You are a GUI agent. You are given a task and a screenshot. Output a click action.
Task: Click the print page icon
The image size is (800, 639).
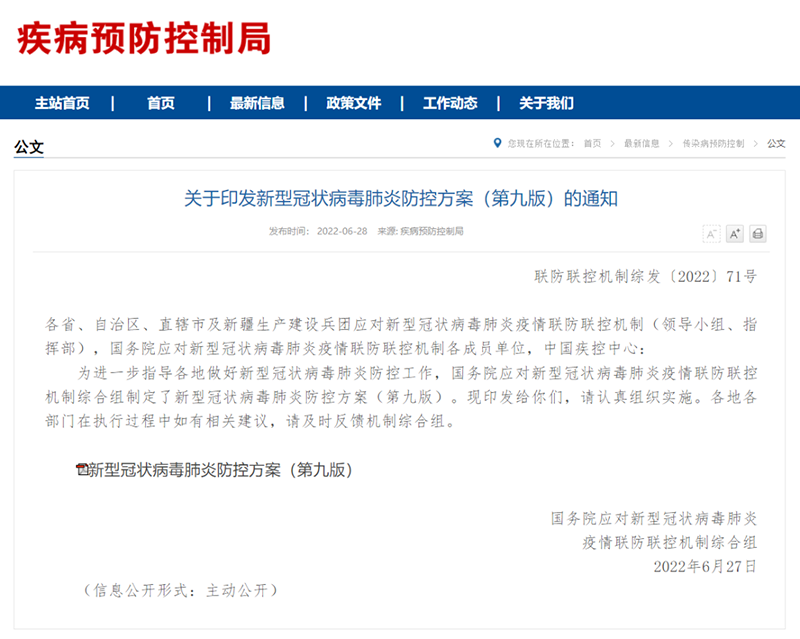[x=758, y=234]
